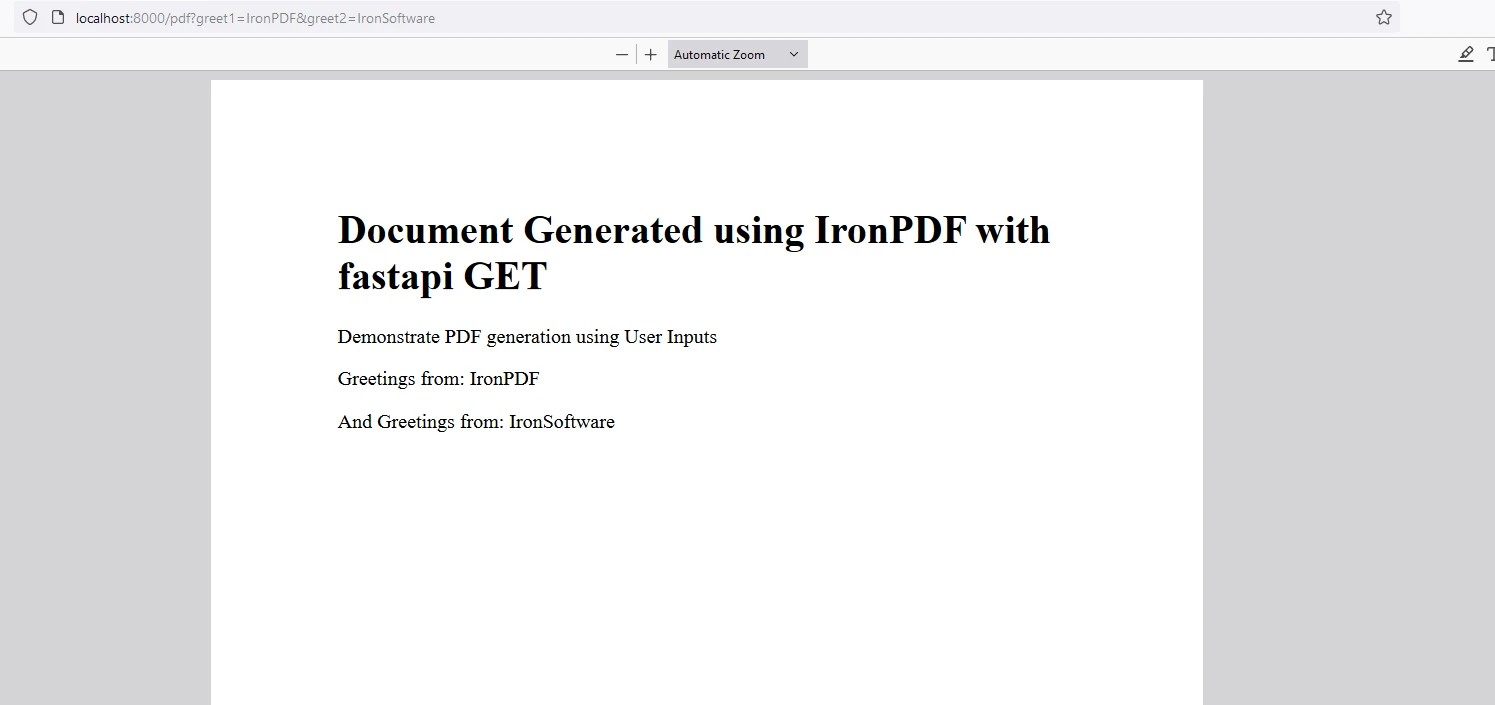Click 'Demonstrate PDF generation using User Inputs' text
1495x705 pixels.
click(527, 337)
